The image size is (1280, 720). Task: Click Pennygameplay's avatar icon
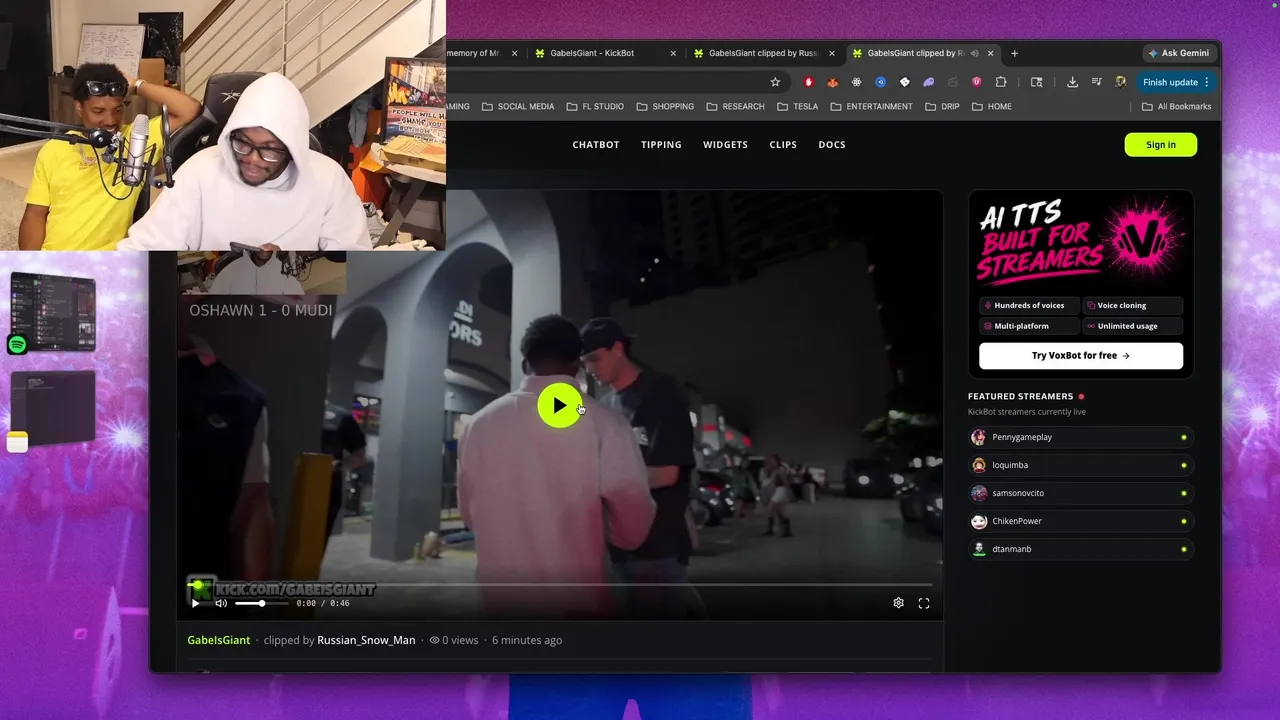979,437
